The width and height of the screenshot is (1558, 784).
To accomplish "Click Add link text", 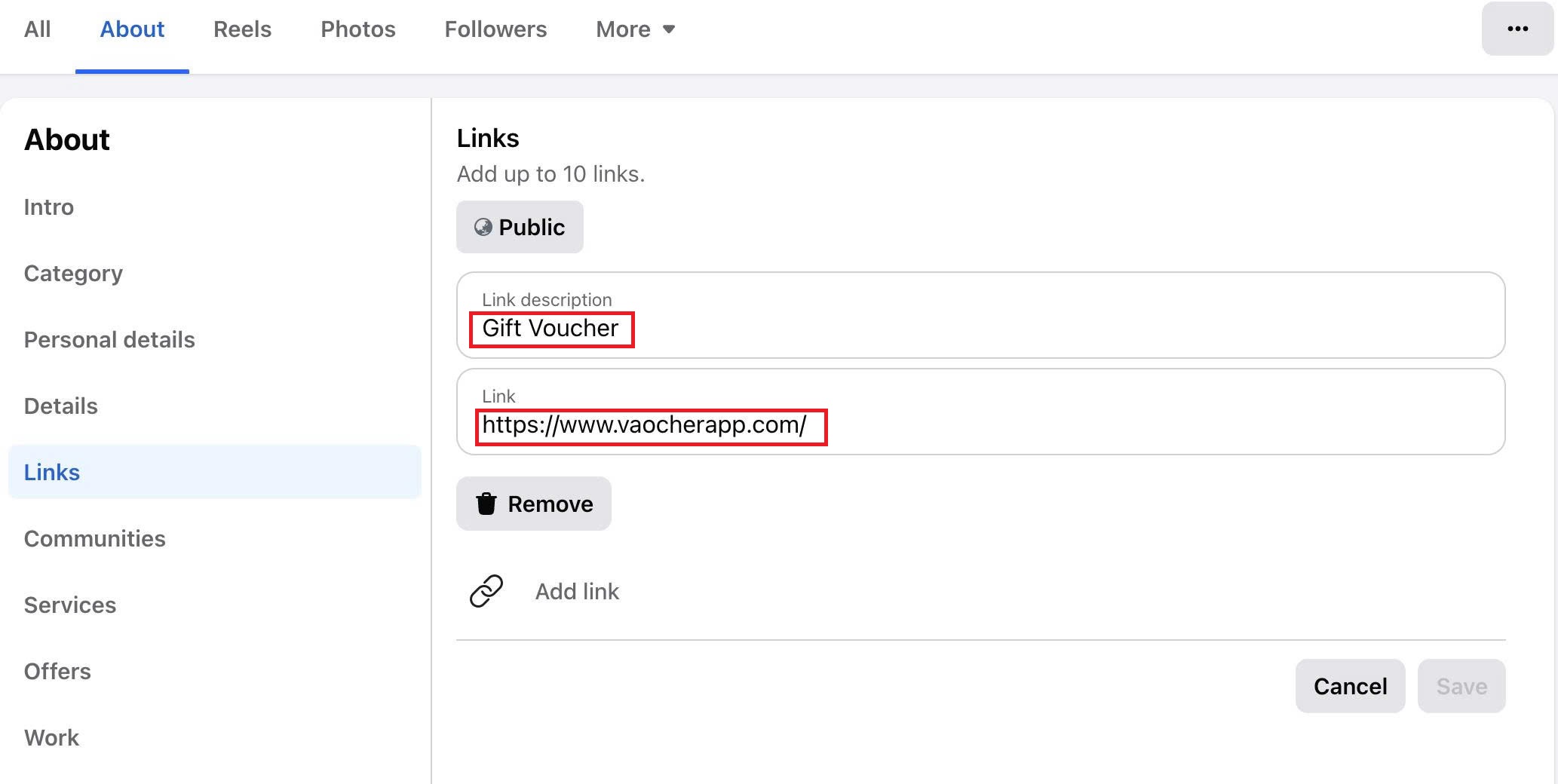I will coord(577,592).
